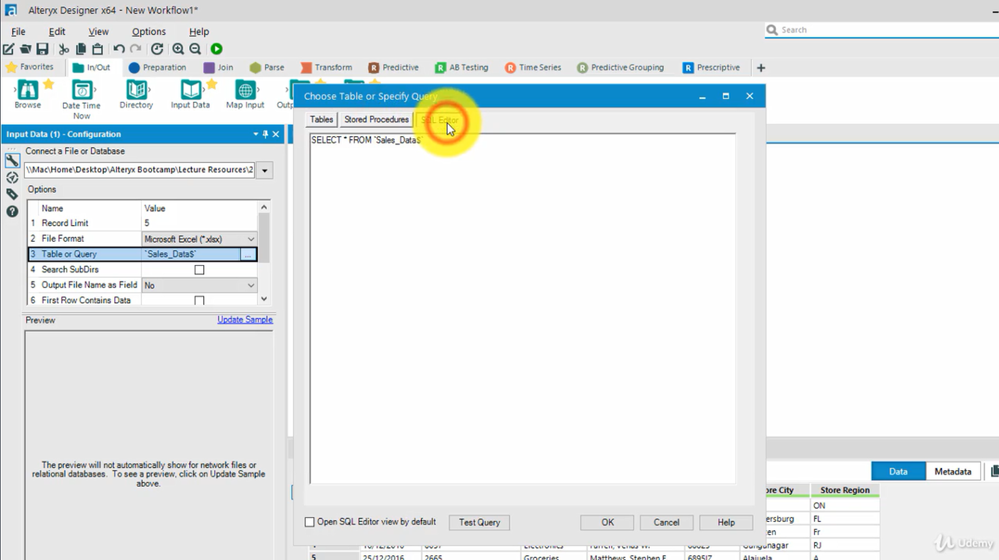Screen dimensions: 999x560
Task: Open the Edit menu
Action: (x=57, y=31)
